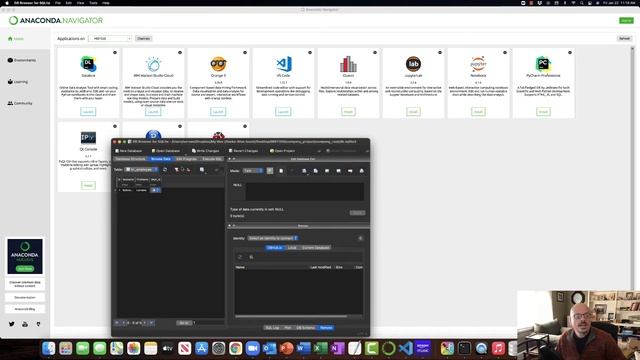Open the Home section in Anaconda Navigator
This screenshot has width=640, height=360.
(x=16, y=39)
